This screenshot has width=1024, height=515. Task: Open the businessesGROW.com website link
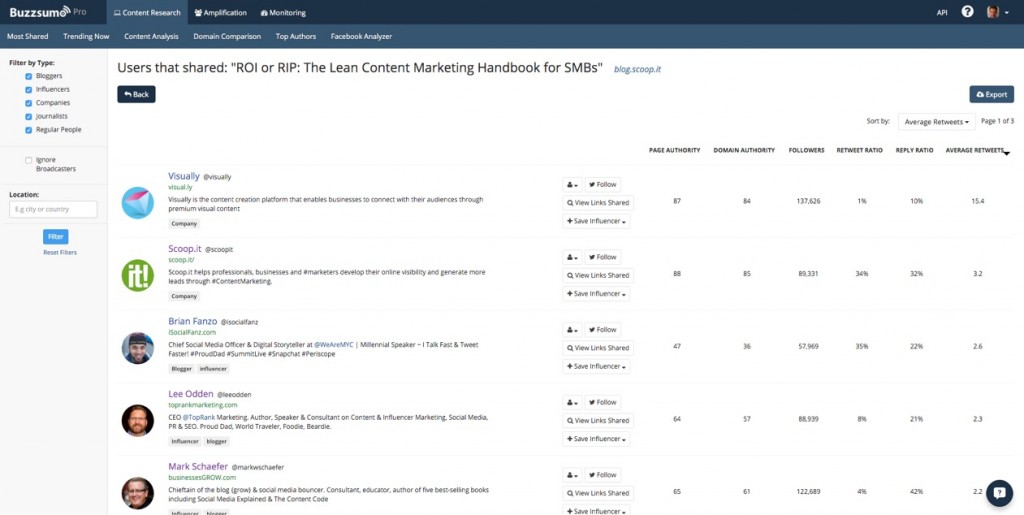coord(201,478)
